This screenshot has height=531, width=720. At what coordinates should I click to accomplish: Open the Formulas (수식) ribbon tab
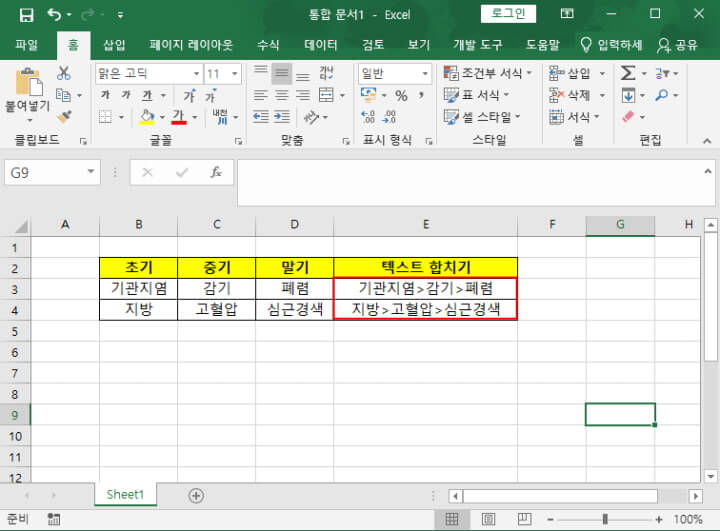(x=268, y=45)
